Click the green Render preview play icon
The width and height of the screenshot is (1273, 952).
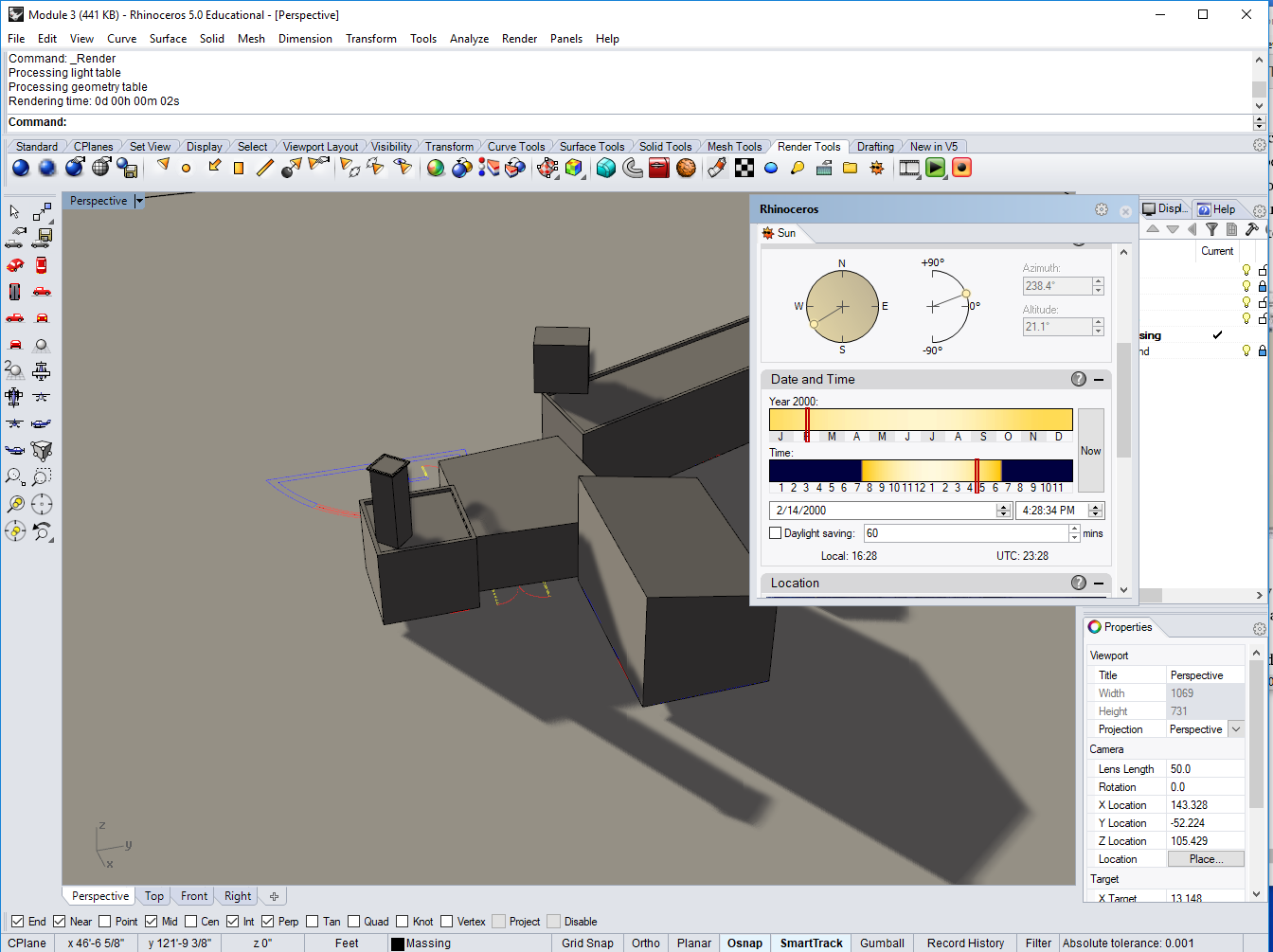click(936, 169)
